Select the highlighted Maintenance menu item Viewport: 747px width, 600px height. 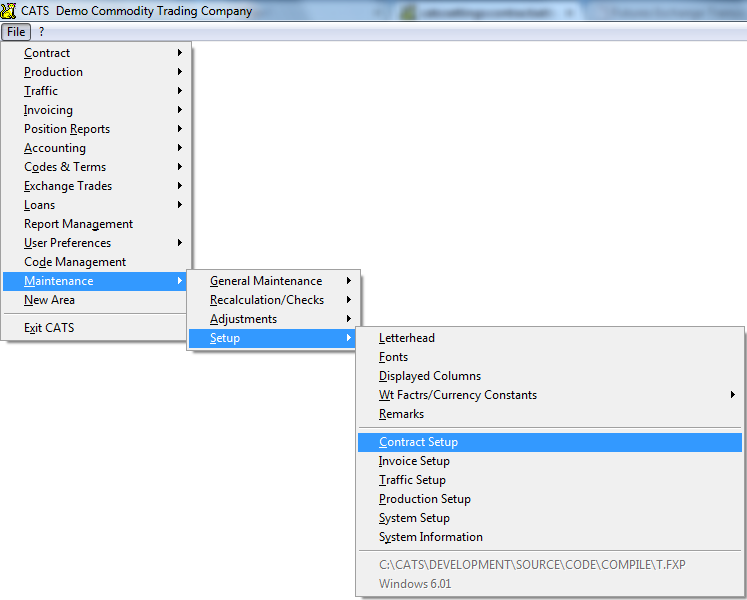pyautogui.click(x=95, y=281)
